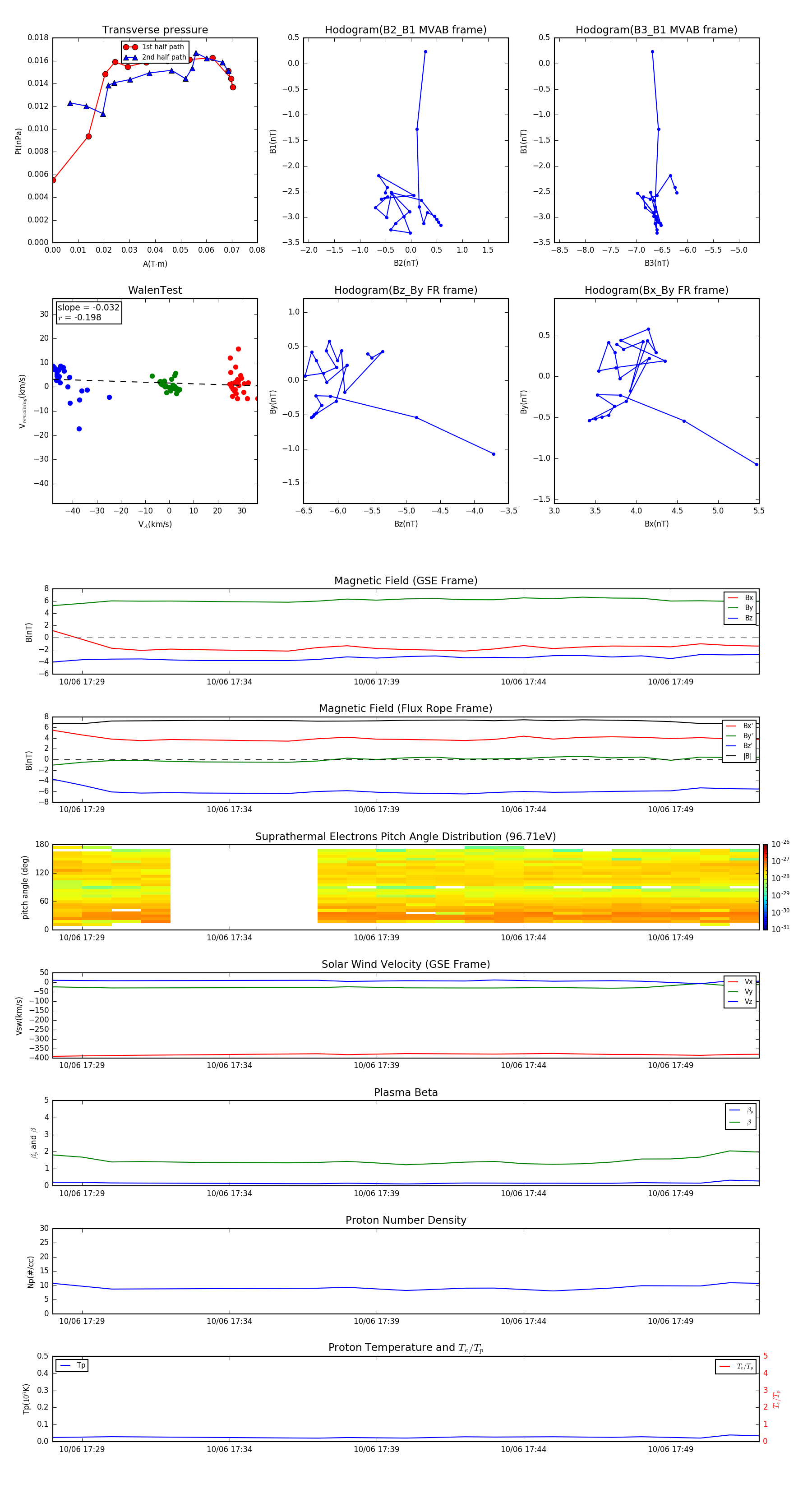Click the "Tp" legend entry in the temperature panel
The height and width of the screenshot is (1489, 812).
click(x=72, y=1365)
